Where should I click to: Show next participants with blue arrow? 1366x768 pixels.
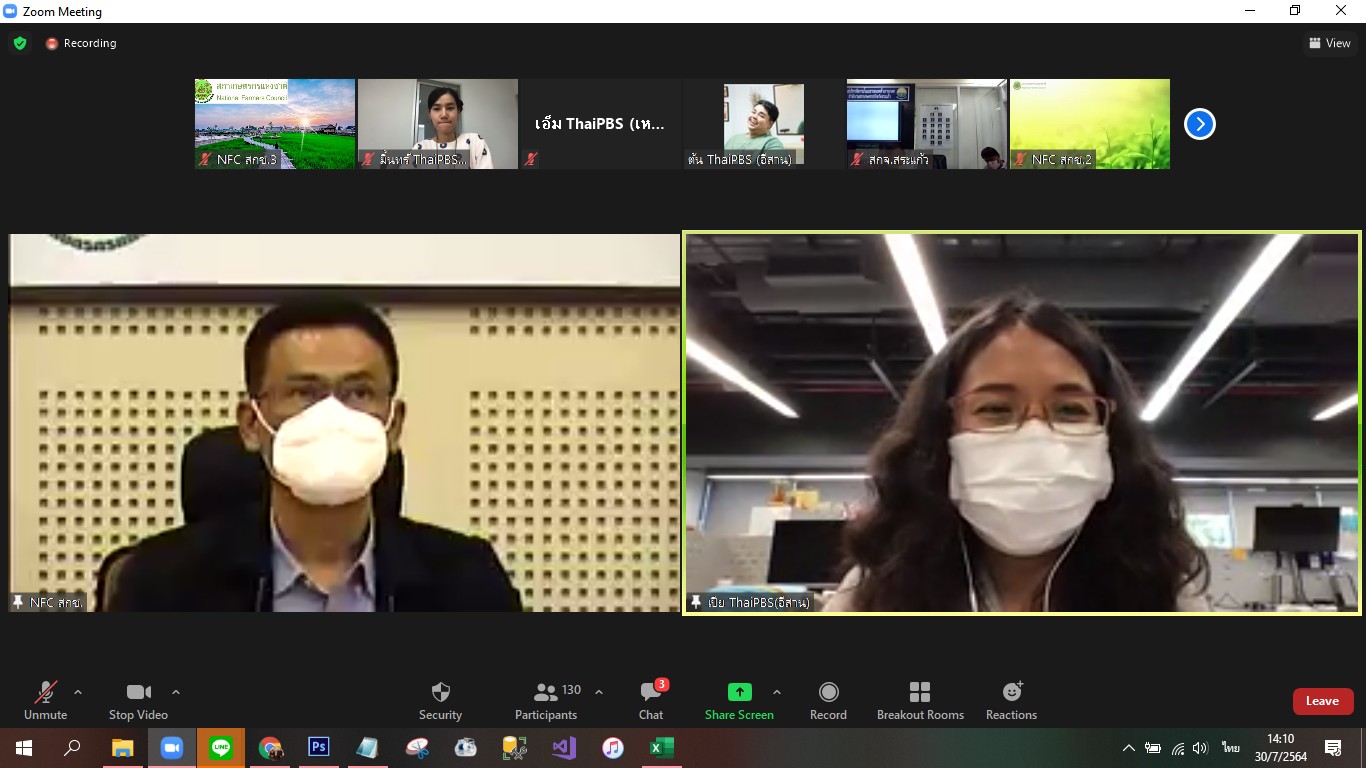[x=1199, y=124]
